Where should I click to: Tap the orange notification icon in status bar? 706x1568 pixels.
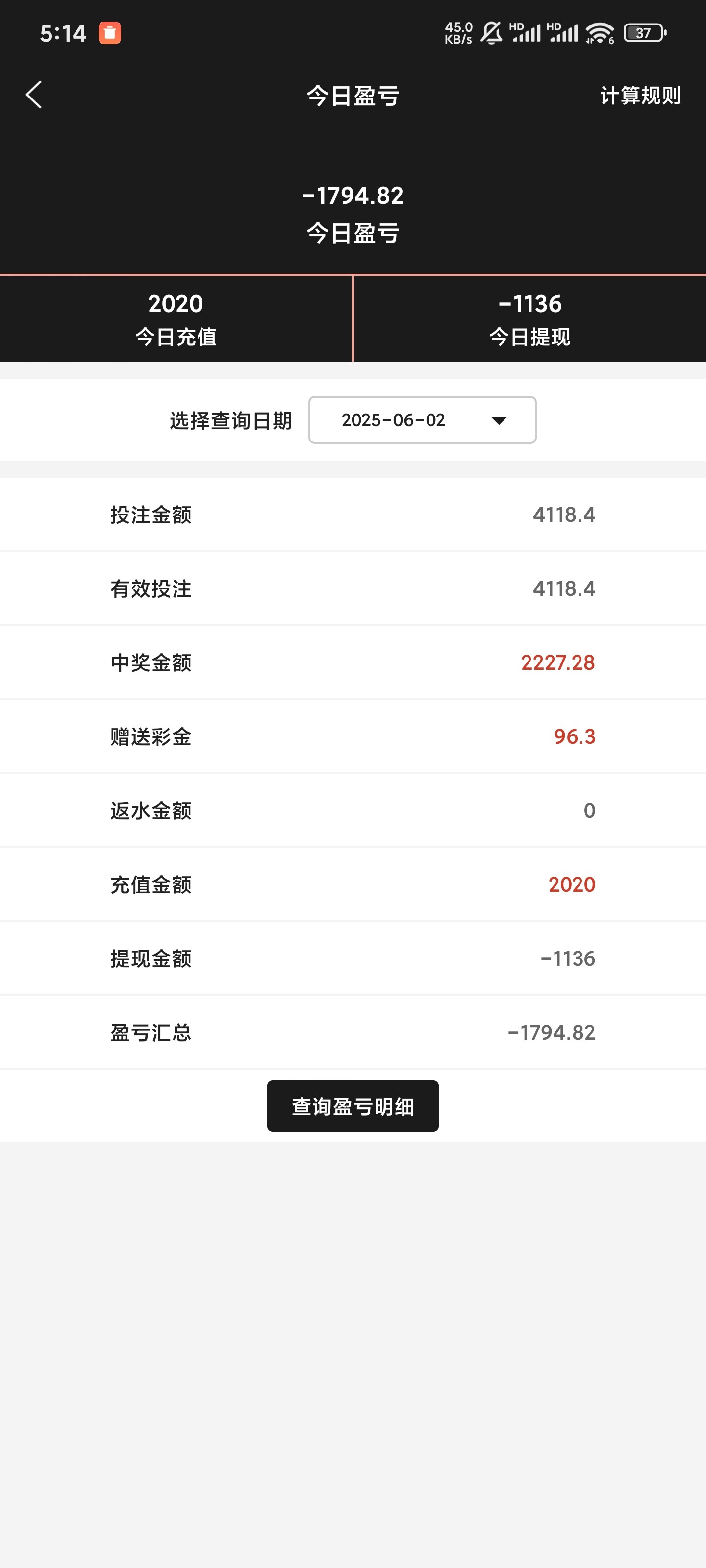pos(110,33)
